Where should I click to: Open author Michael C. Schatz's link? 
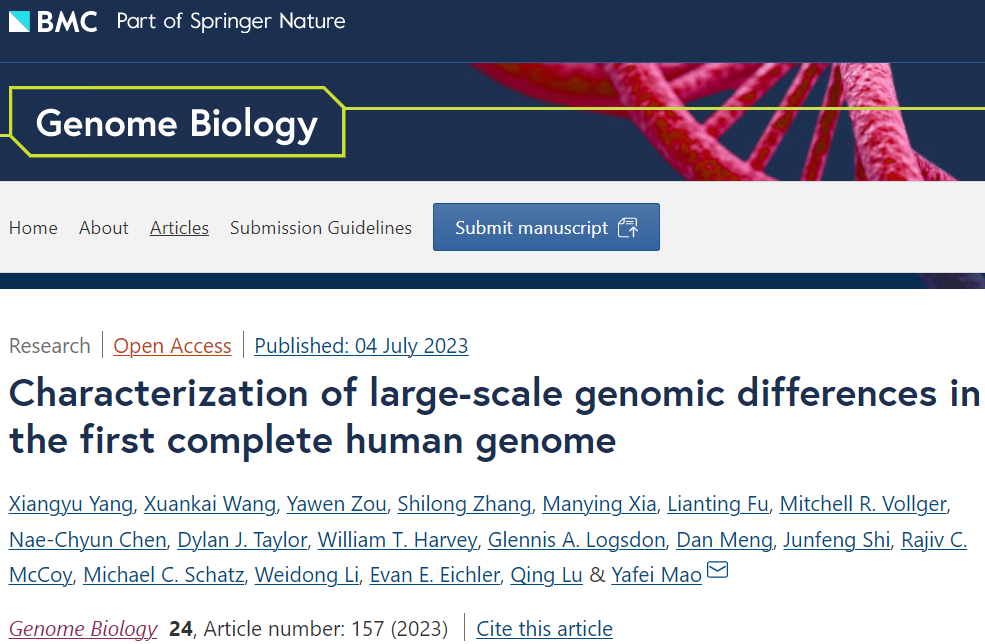pyautogui.click(x=163, y=575)
